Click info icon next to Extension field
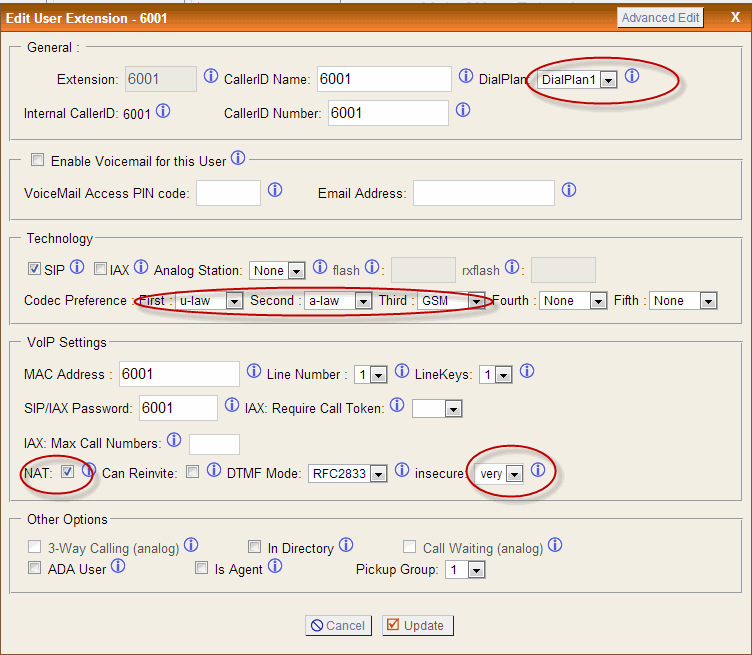 coord(211,76)
